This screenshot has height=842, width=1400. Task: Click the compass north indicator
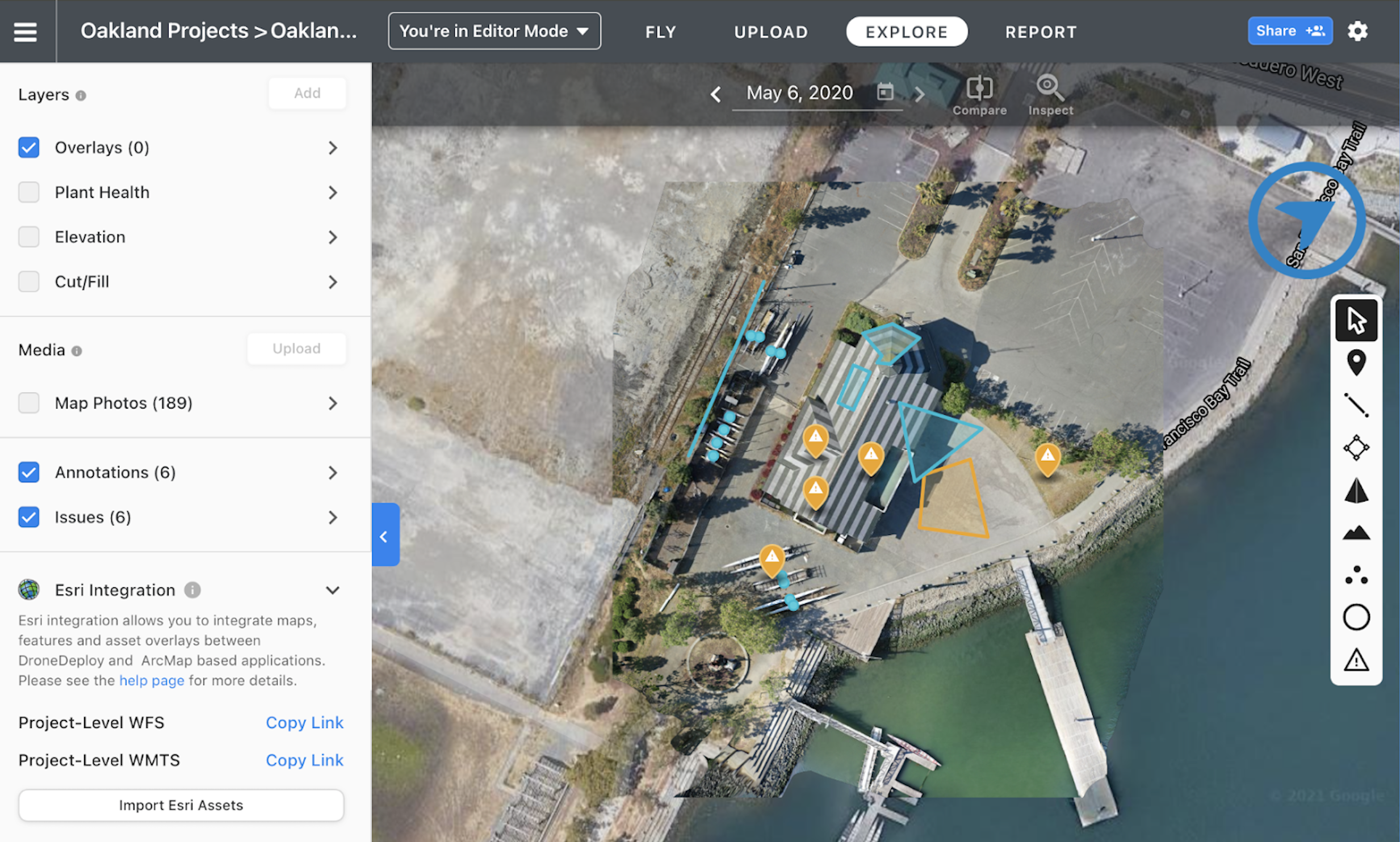click(1306, 220)
